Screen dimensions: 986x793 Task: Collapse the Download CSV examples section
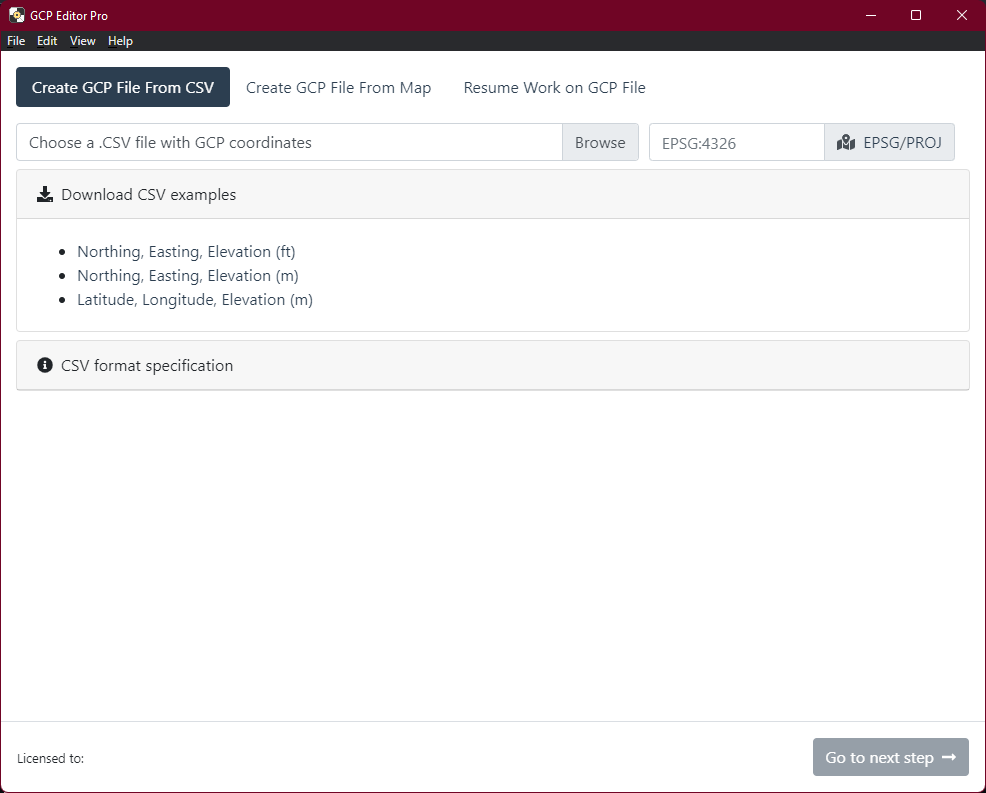pyautogui.click(x=148, y=193)
